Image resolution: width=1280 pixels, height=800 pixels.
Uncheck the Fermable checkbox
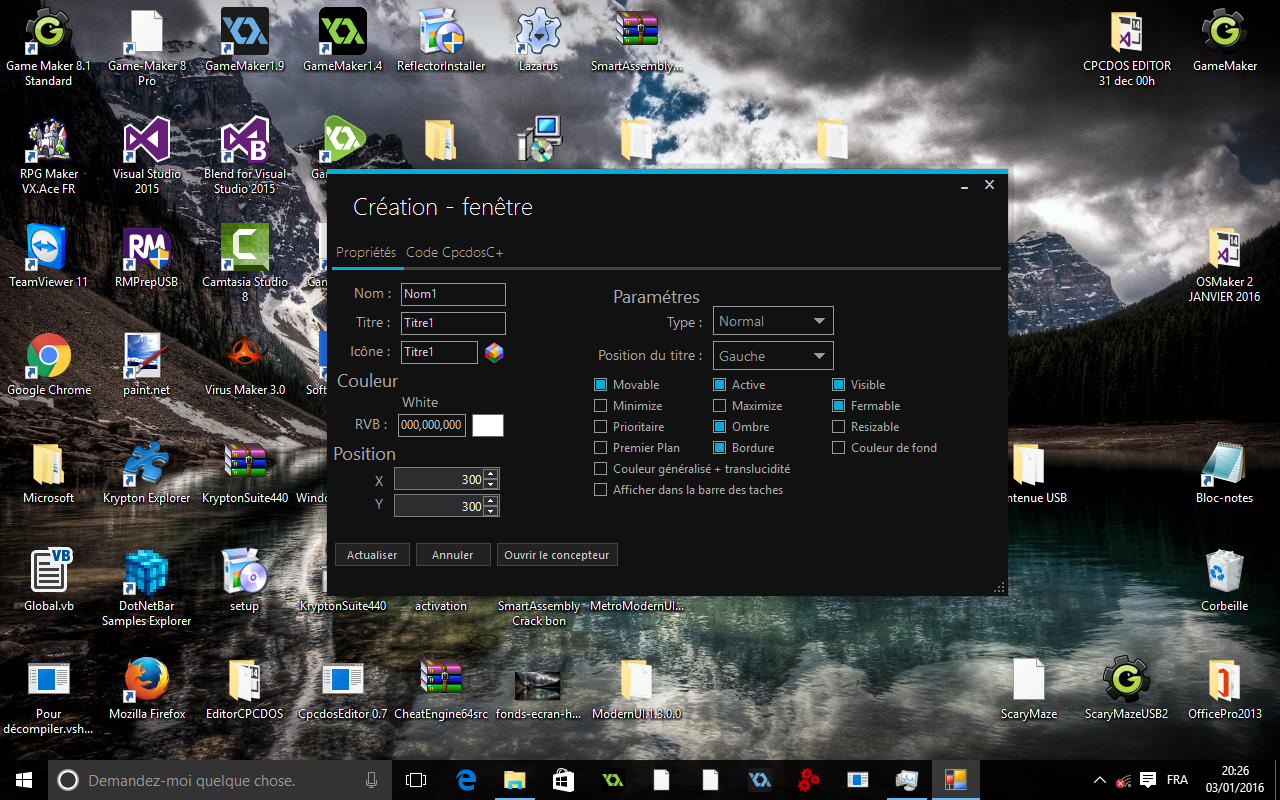pos(839,406)
